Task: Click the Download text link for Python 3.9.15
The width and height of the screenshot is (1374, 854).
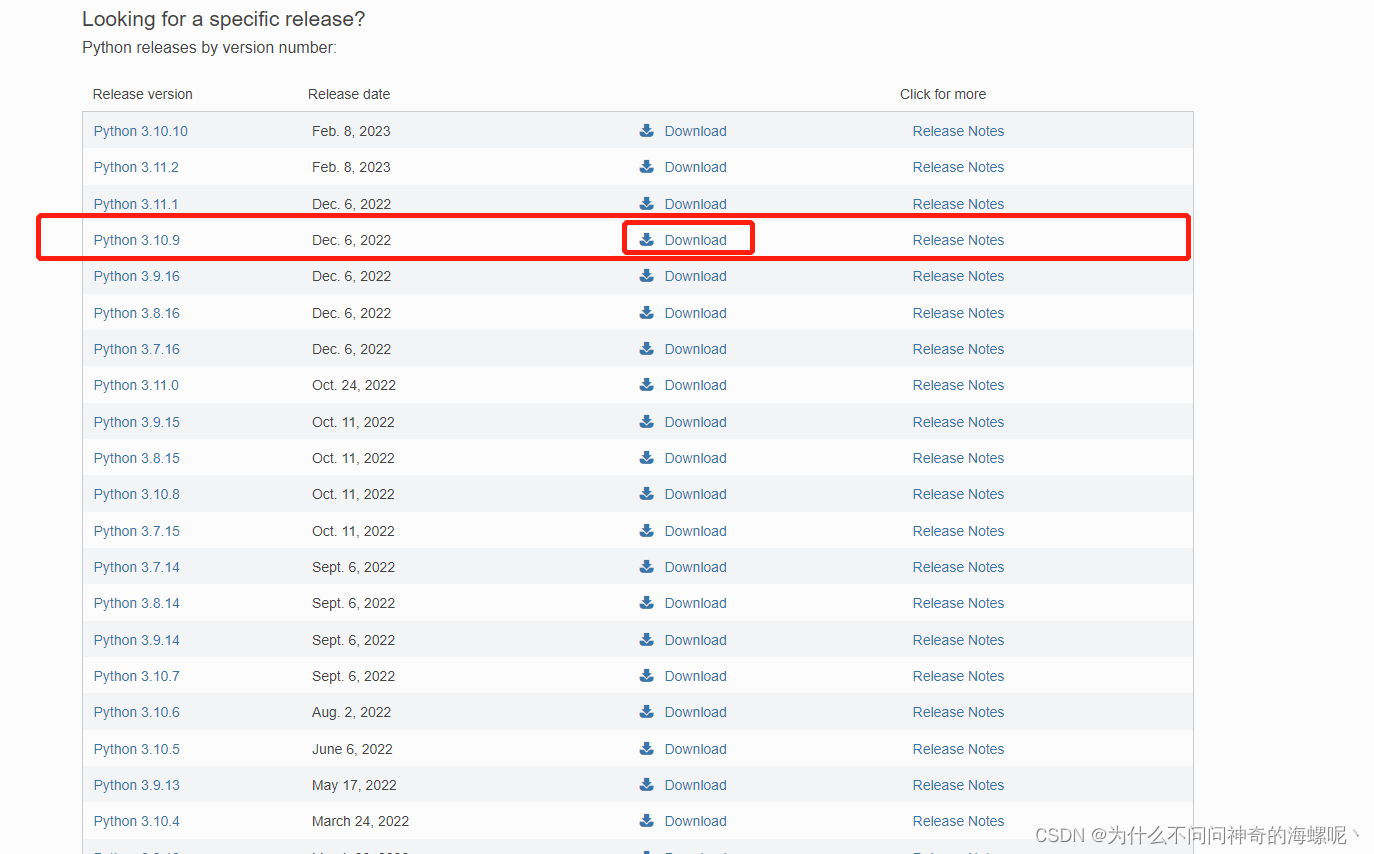Action: [695, 422]
